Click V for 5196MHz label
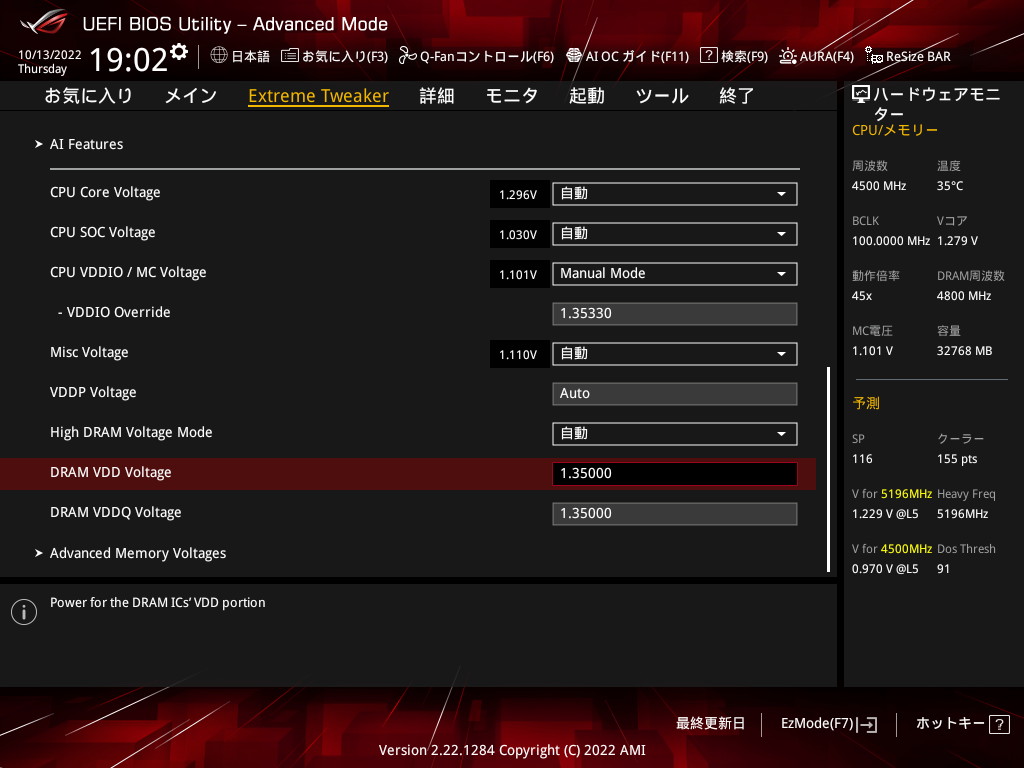This screenshot has height=768, width=1024. pyautogui.click(x=892, y=494)
